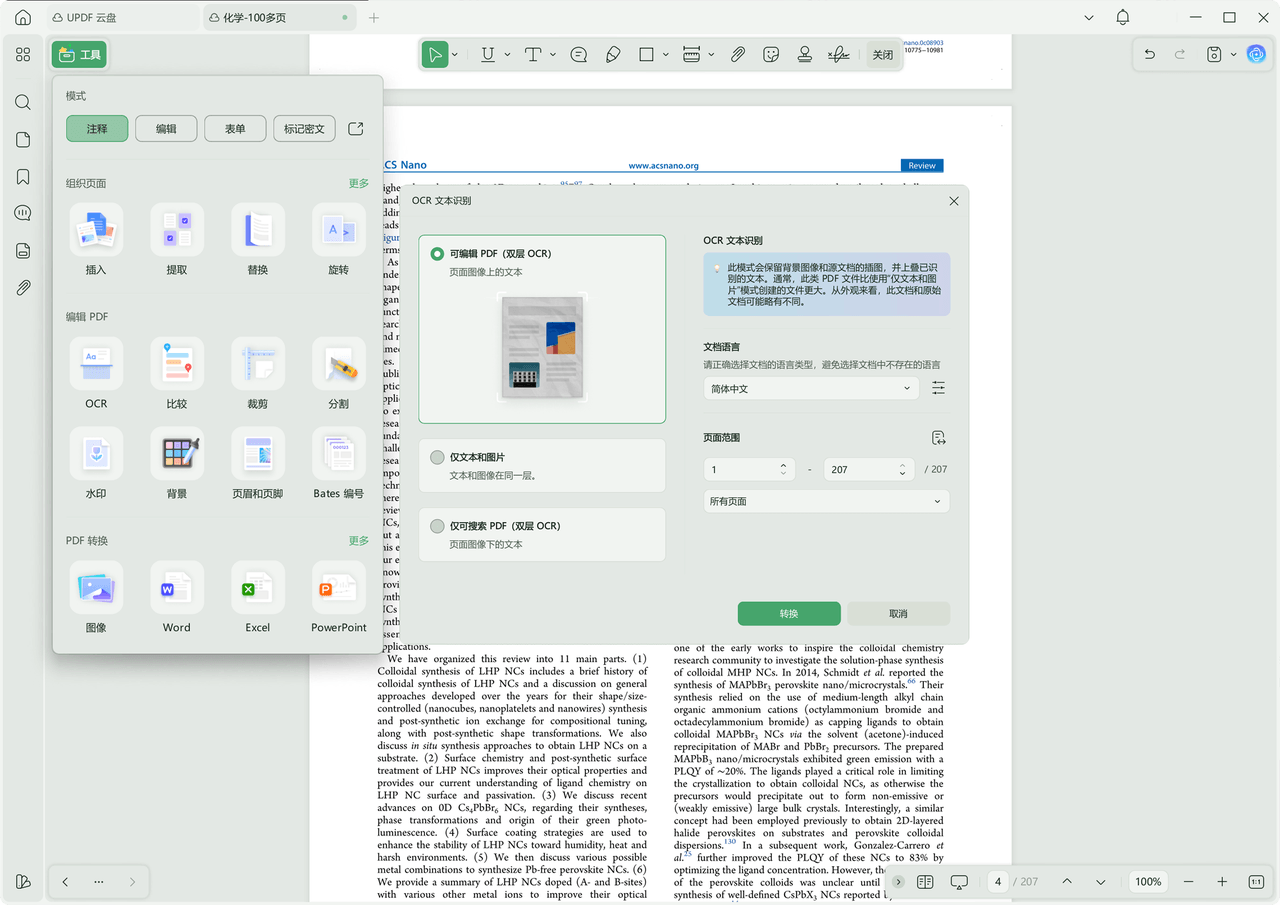Switch to the 编辑 (Edit) mode tab
The height and width of the screenshot is (905, 1280).
tap(165, 128)
